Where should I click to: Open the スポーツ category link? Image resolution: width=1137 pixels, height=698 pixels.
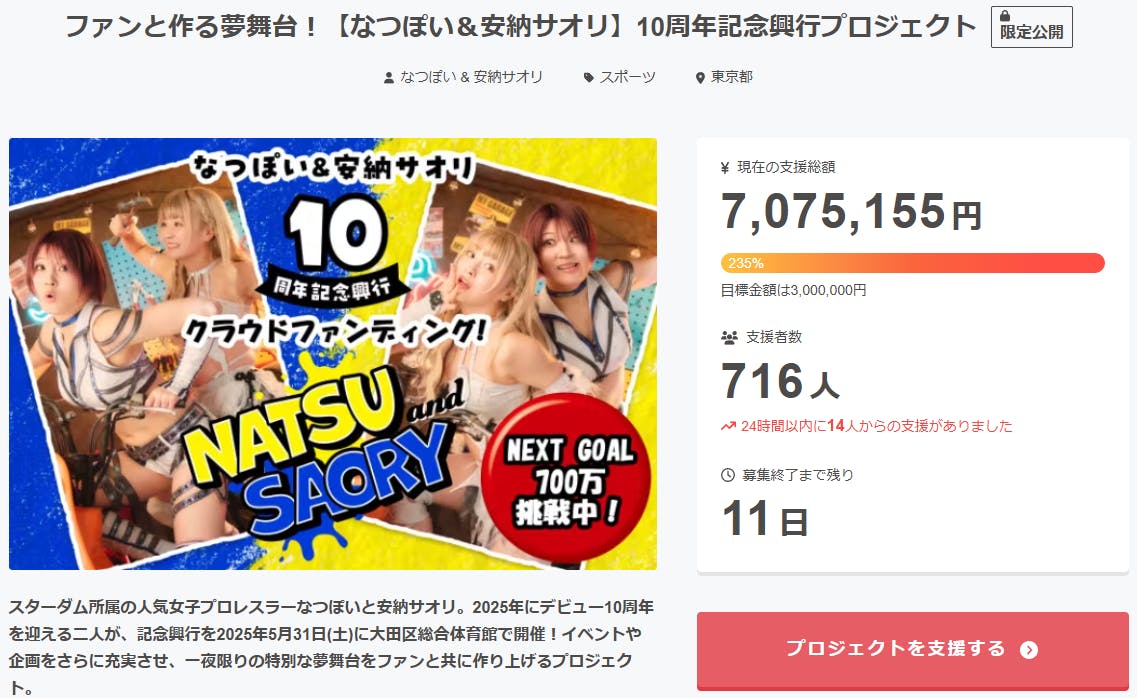pos(628,77)
